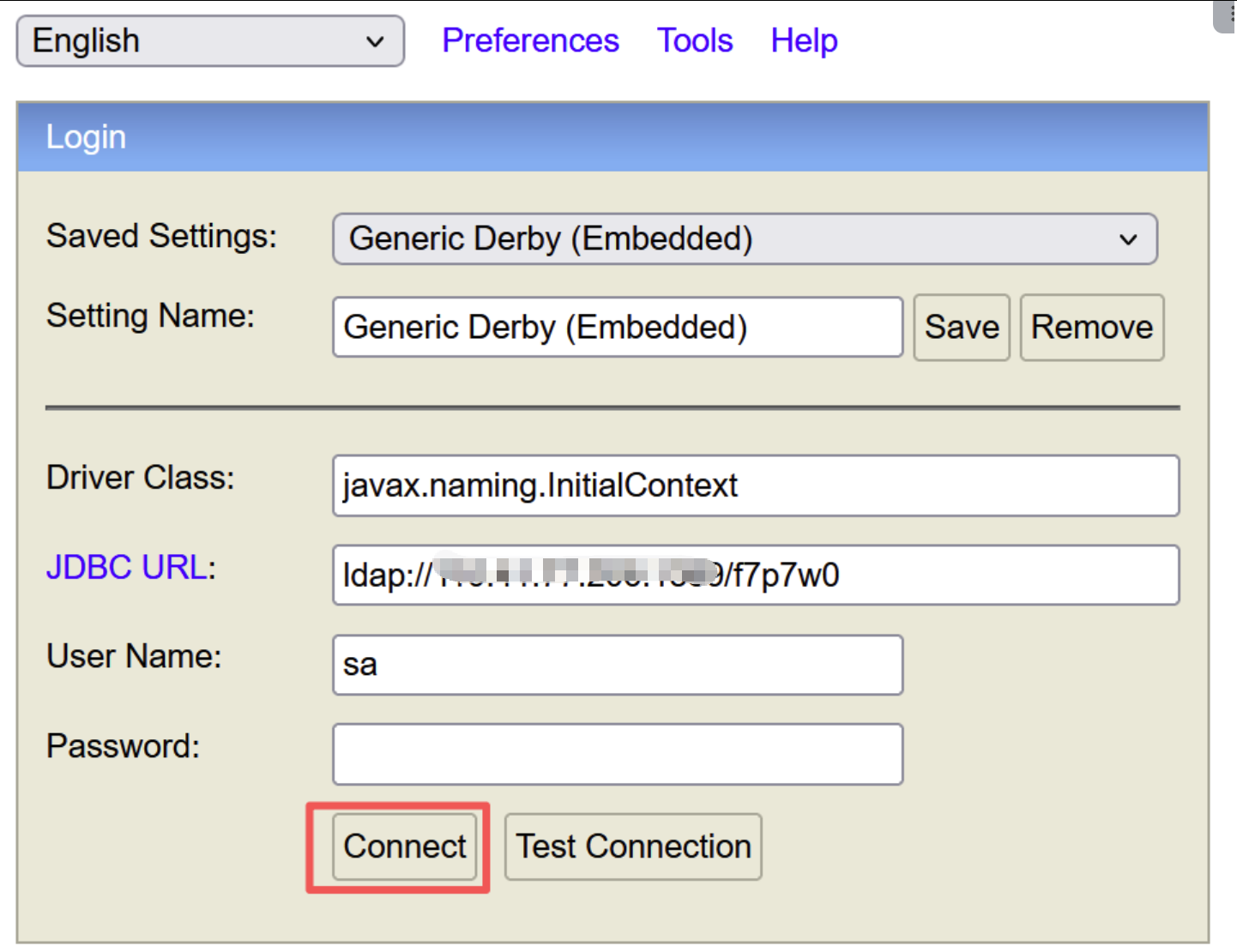Click the Save button
Image resolution: width=1237 pixels, height=952 pixels.
pos(962,327)
